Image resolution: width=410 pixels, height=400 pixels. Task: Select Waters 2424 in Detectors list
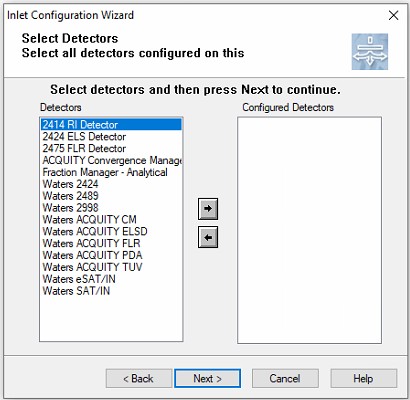coord(111,184)
